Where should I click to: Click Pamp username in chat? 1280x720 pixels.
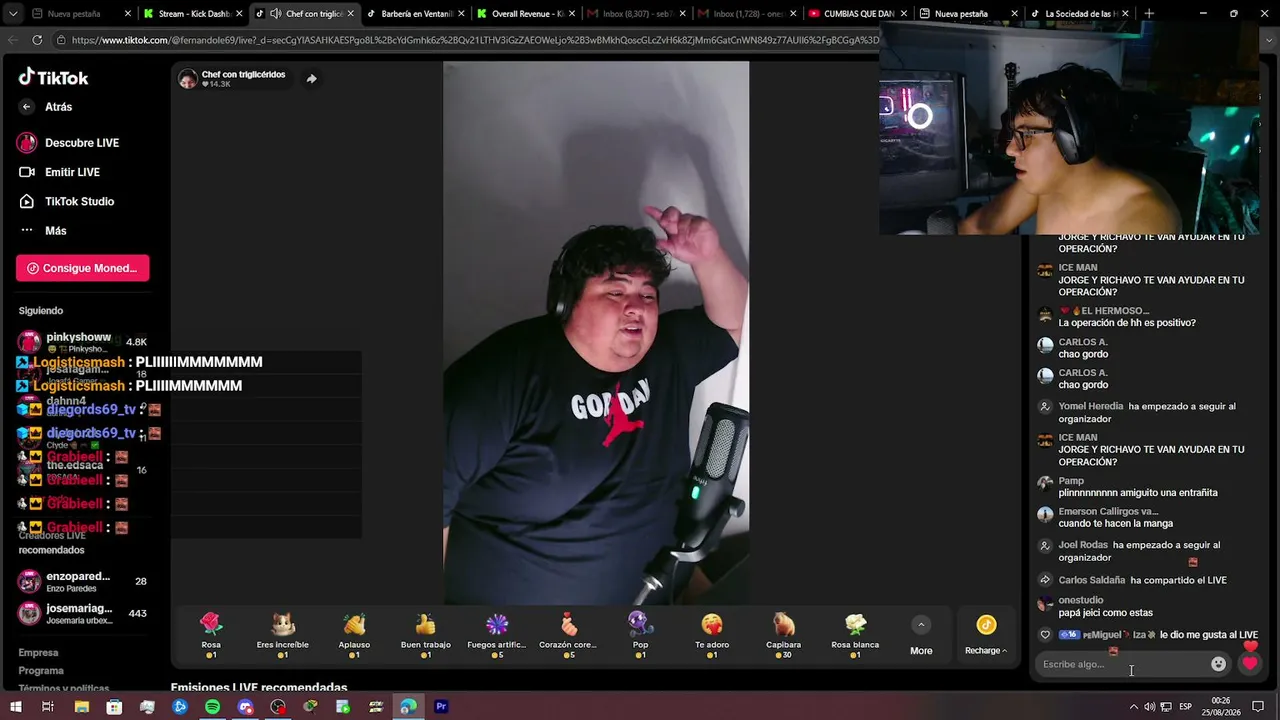[x=1071, y=481]
